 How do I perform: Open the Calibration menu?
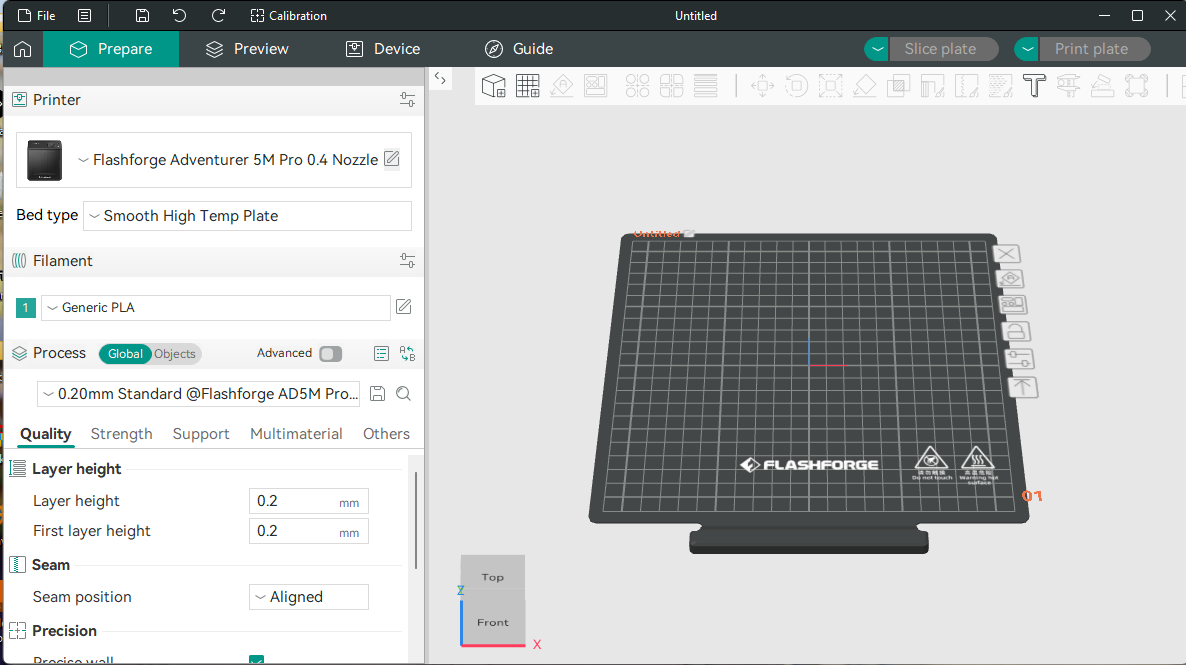[x=288, y=15]
